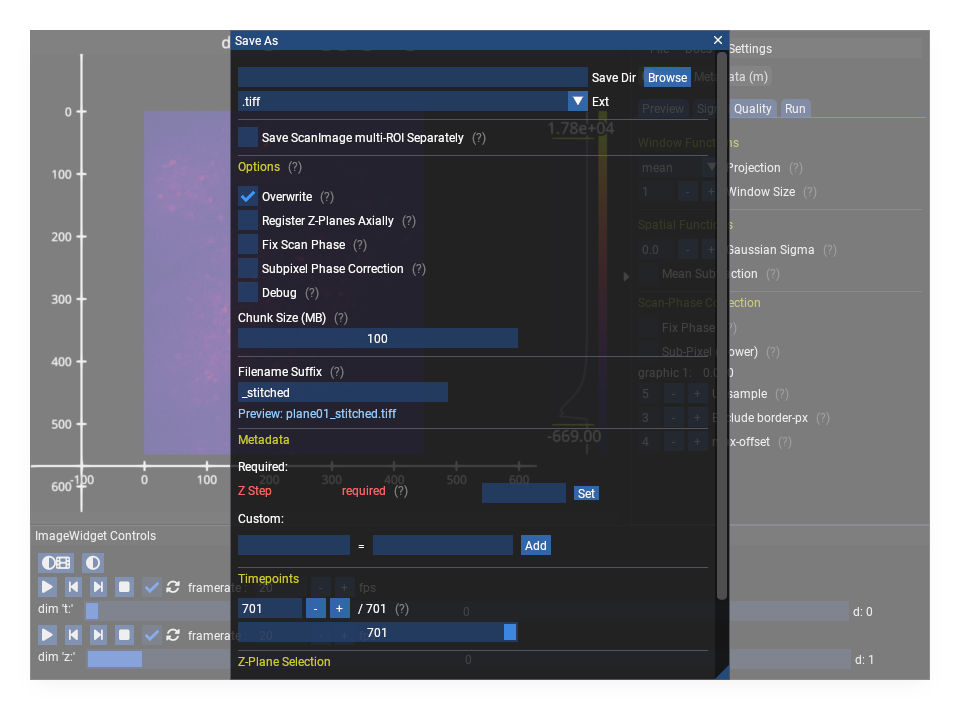
Task: Click the Timepoints slider showing 701
Action: [x=377, y=633]
